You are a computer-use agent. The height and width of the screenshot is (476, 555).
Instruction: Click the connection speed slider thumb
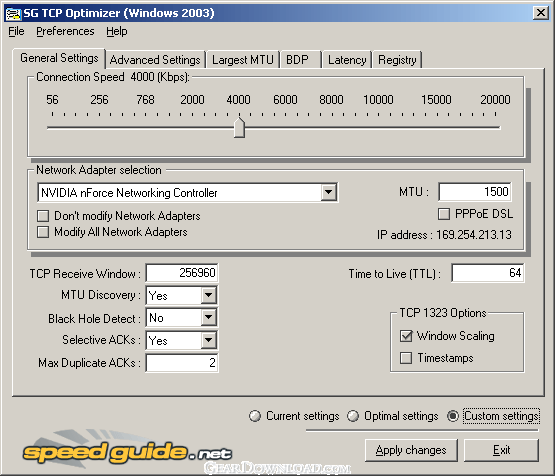coord(239,127)
